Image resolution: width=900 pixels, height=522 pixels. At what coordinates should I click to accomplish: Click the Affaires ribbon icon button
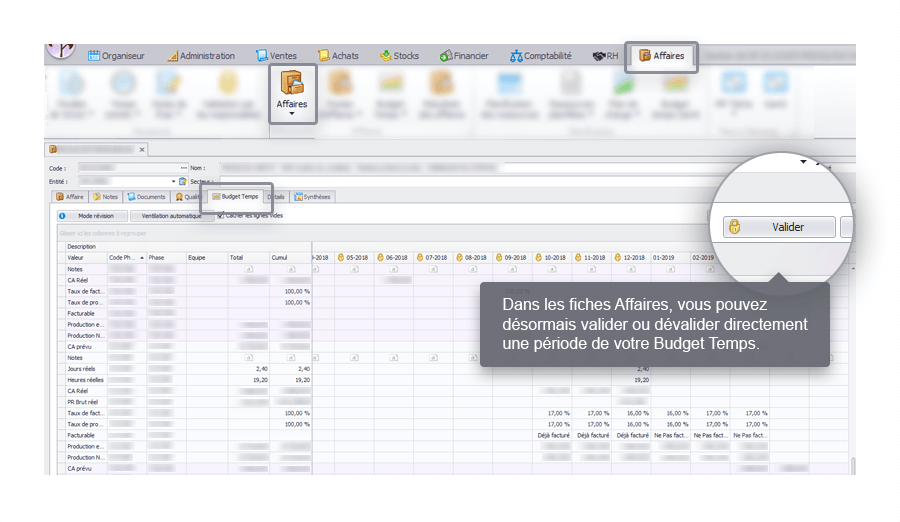[x=292, y=93]
